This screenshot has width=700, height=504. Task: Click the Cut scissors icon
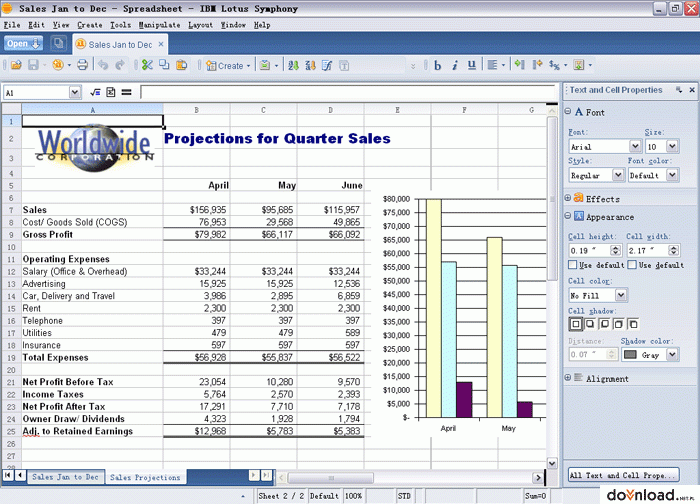click(x=147, y=65)
